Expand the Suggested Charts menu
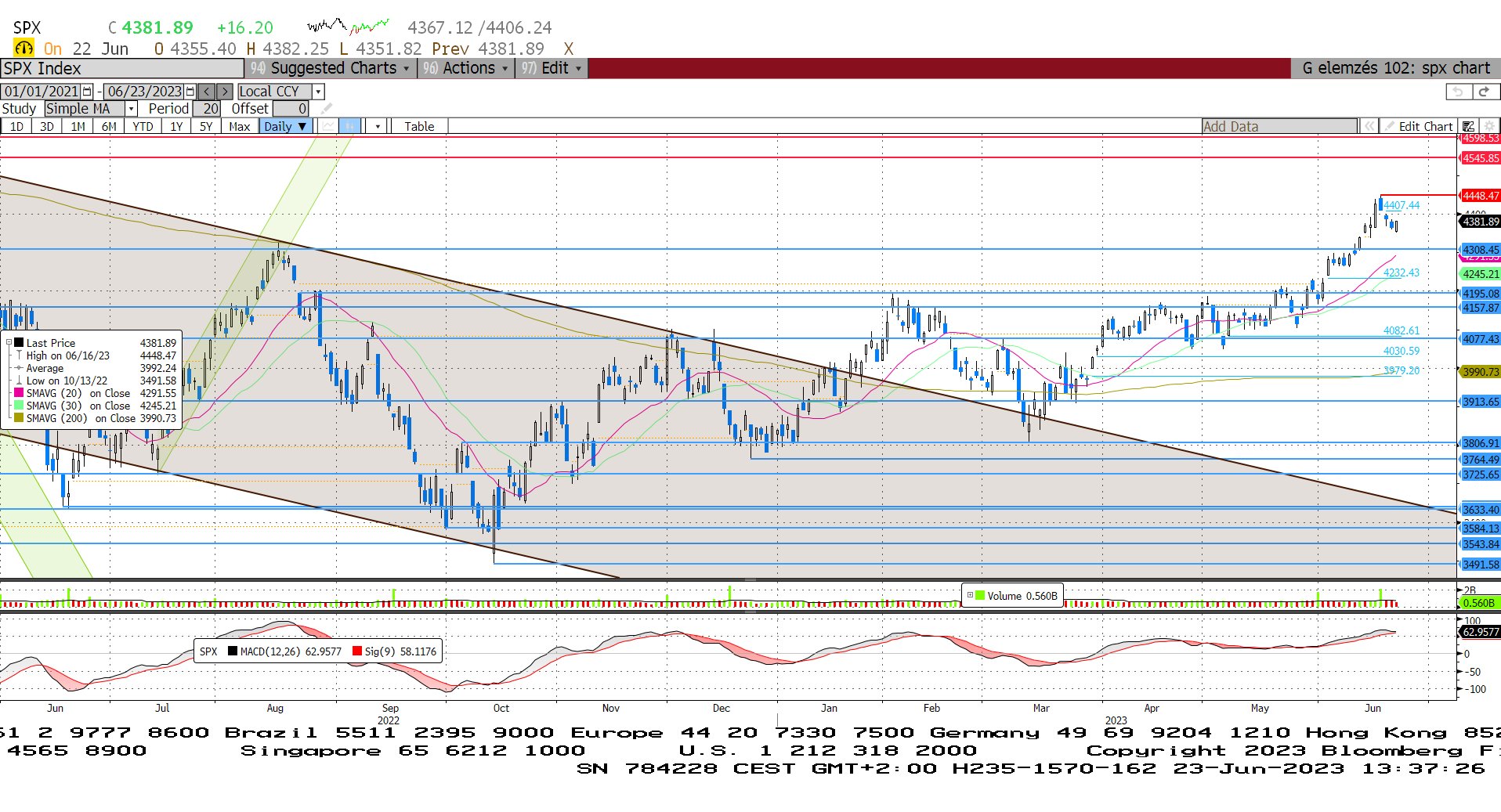The width and height of the screenshot is (1501, 812). pos(331,68)
